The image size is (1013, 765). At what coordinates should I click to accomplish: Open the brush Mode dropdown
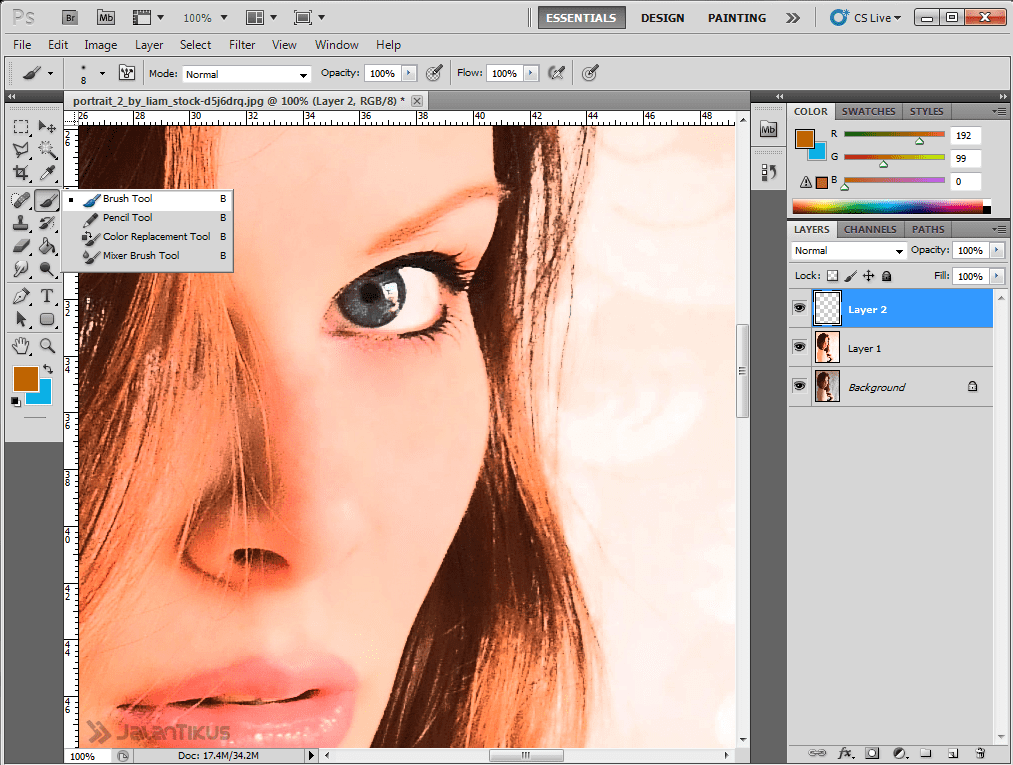point(246,74)
